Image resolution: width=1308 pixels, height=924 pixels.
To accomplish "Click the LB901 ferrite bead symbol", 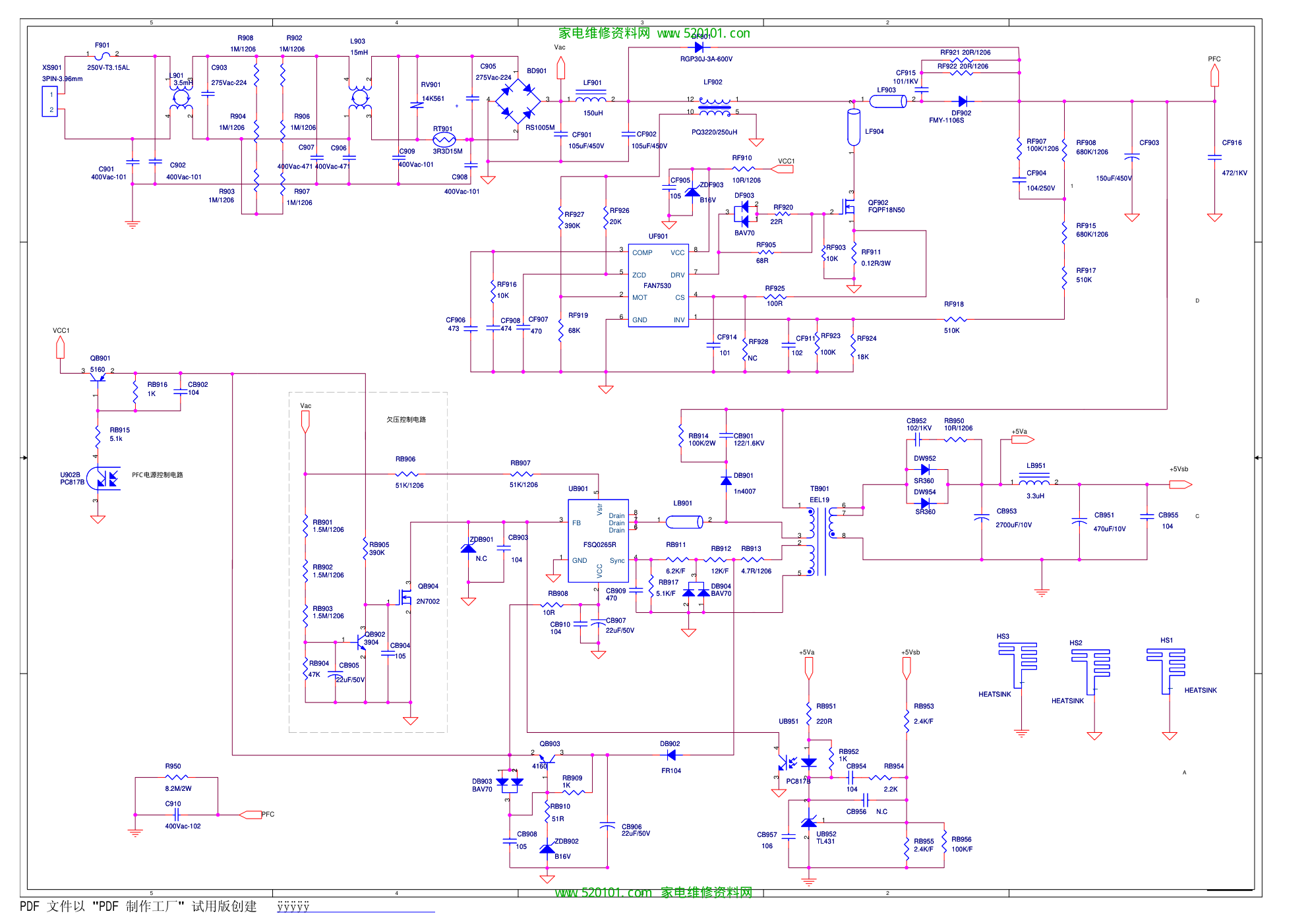I will [684, 522].
